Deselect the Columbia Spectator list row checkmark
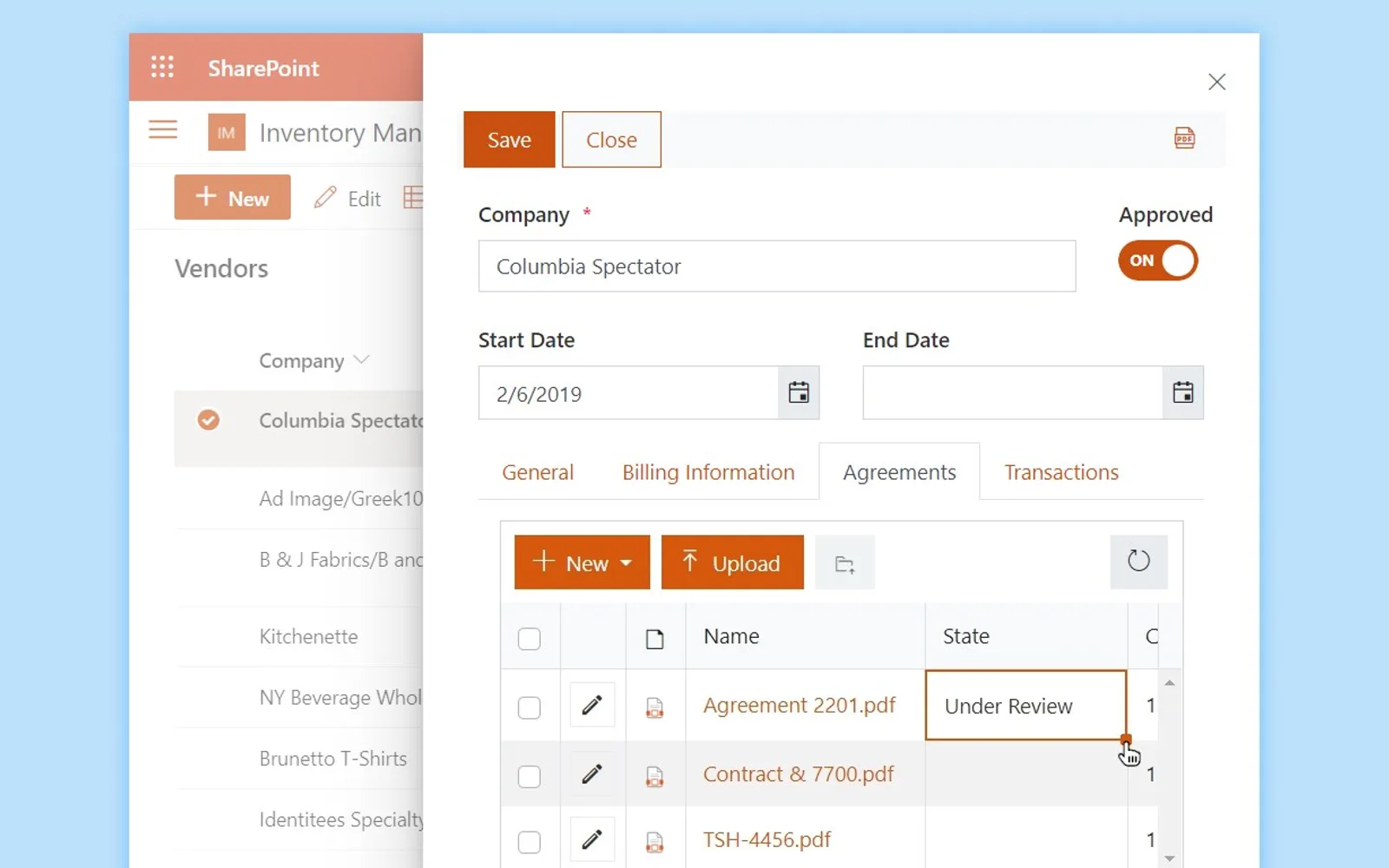The image size is (1389, 868). tap(208, 420)
